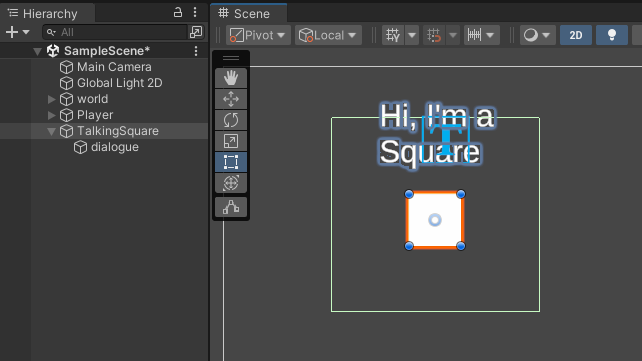The image size is (642, 361).
Task: Select the Move tool
Action: click(231, 99)
